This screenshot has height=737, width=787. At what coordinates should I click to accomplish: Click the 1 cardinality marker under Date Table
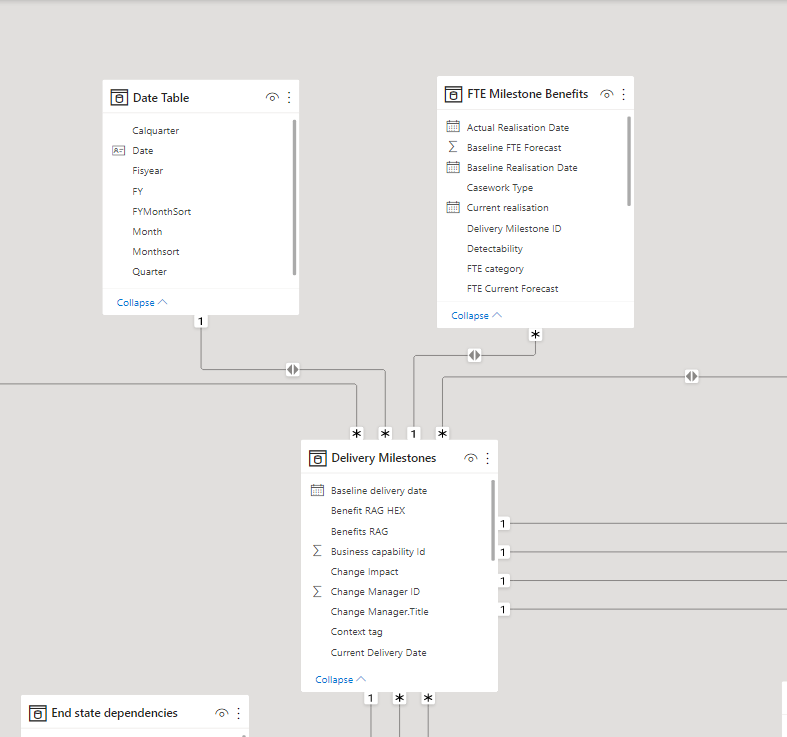click(201, 321)
